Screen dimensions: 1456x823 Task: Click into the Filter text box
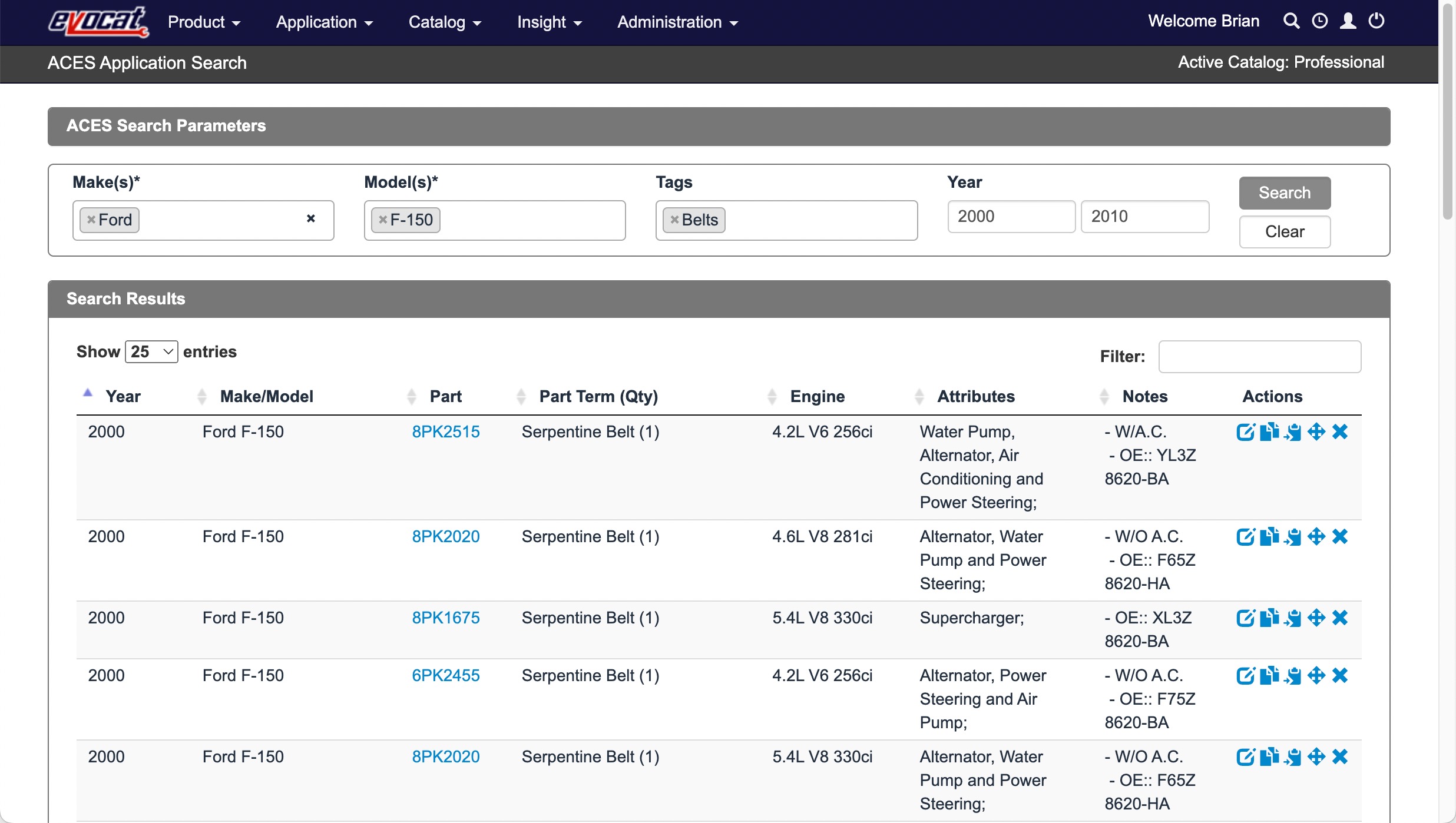1260,356
